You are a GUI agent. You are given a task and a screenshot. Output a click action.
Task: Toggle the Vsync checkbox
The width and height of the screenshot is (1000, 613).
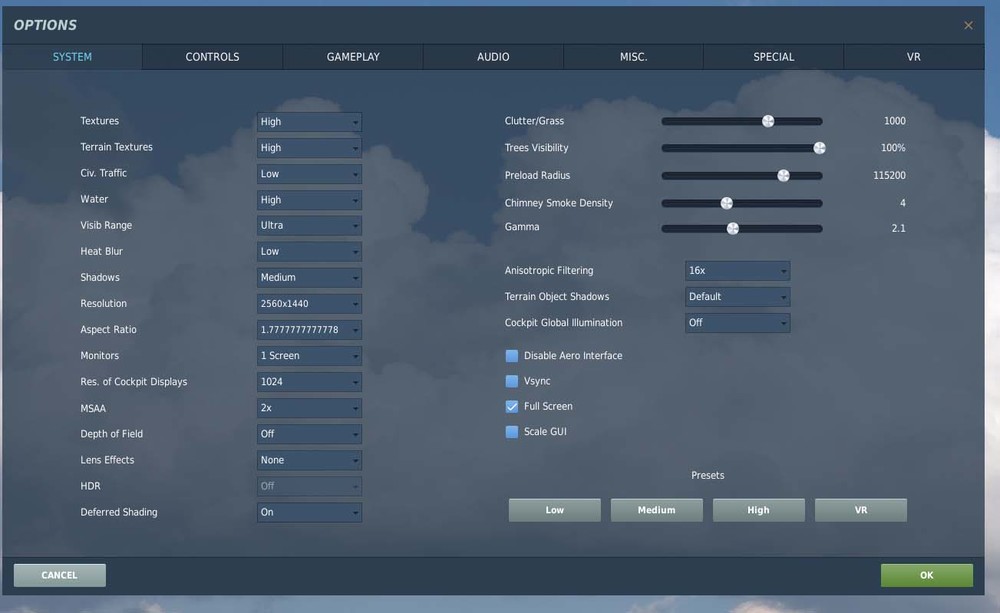[x=511, y=381]
